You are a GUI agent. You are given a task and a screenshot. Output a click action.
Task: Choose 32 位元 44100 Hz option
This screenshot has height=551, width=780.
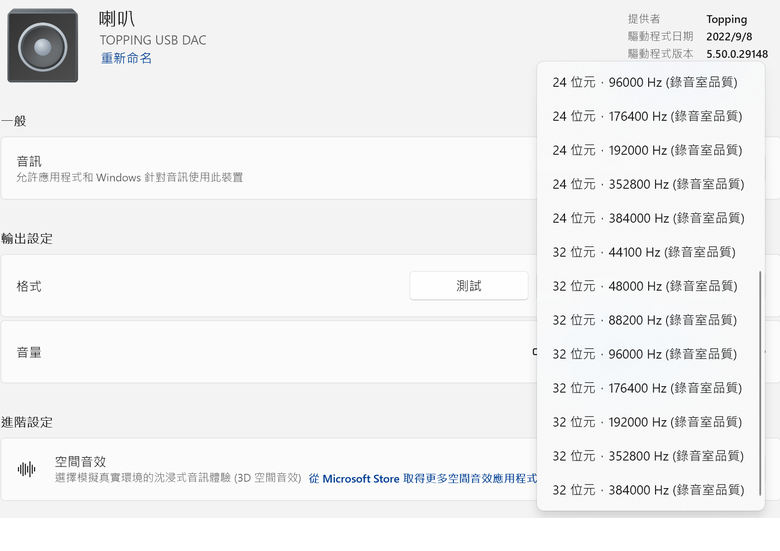pyautogui.click(x=651, y=252)
